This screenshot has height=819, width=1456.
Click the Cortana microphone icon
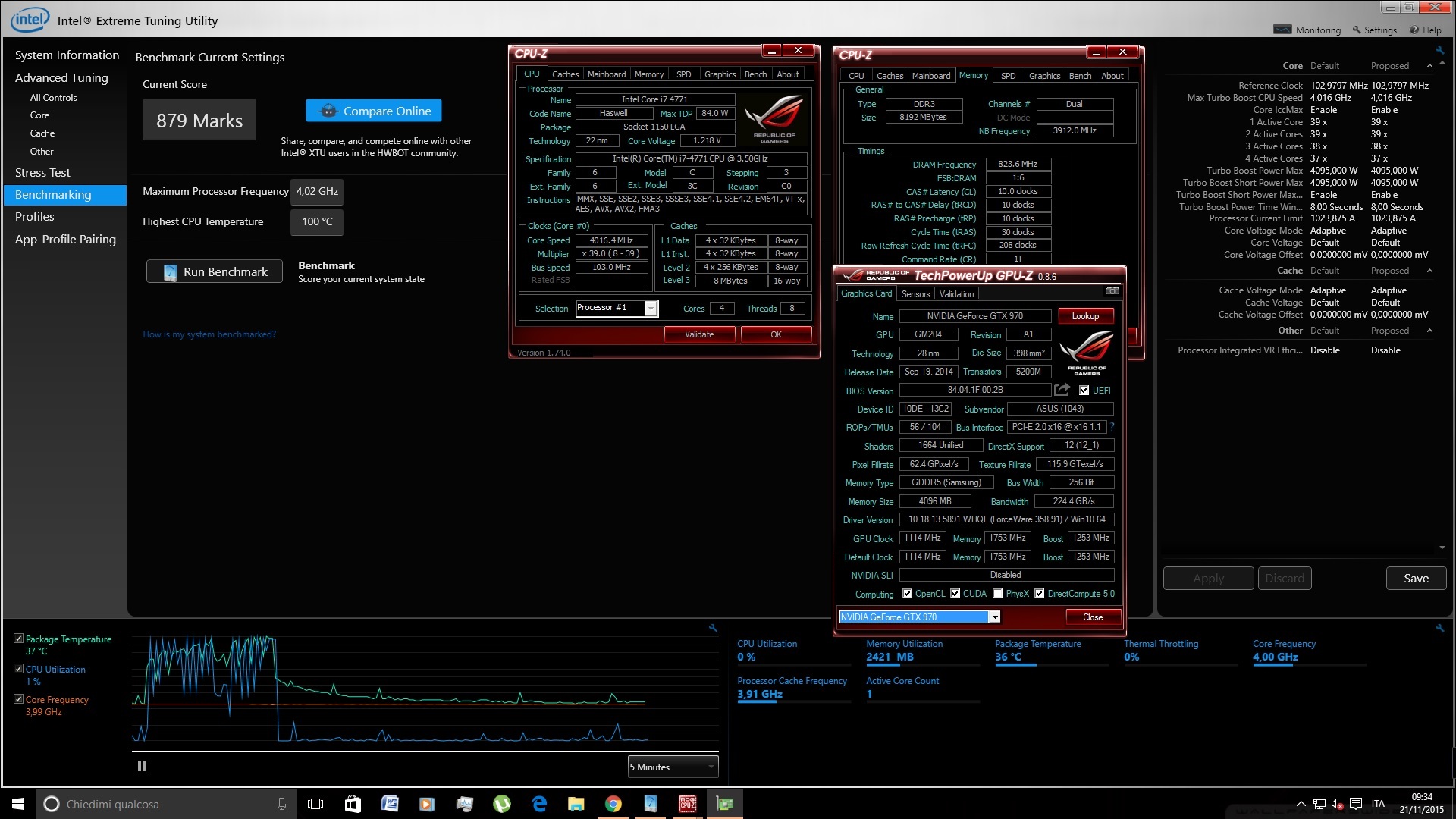tap(281, 804)
